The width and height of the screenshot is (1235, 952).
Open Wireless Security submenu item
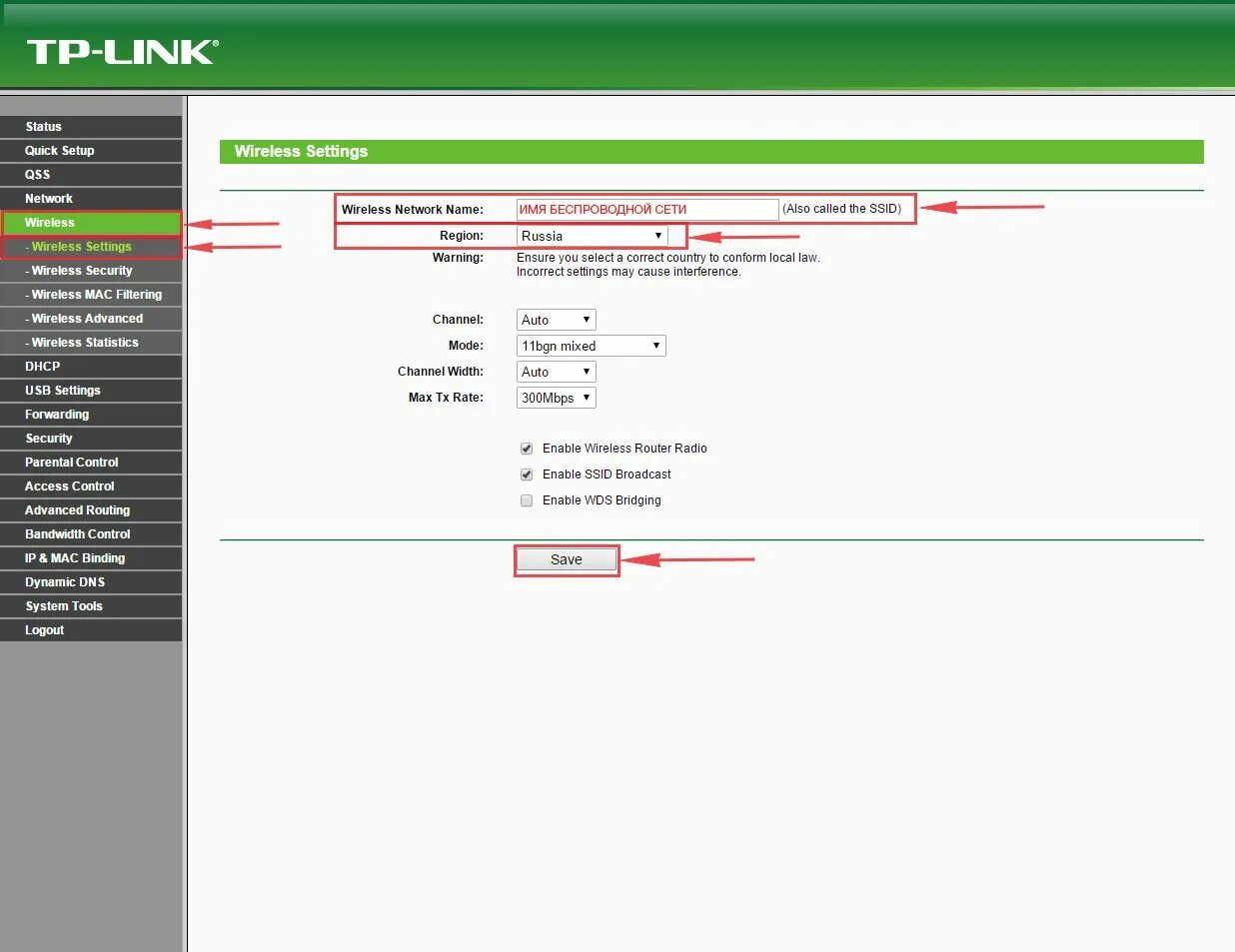pos(91,271)
